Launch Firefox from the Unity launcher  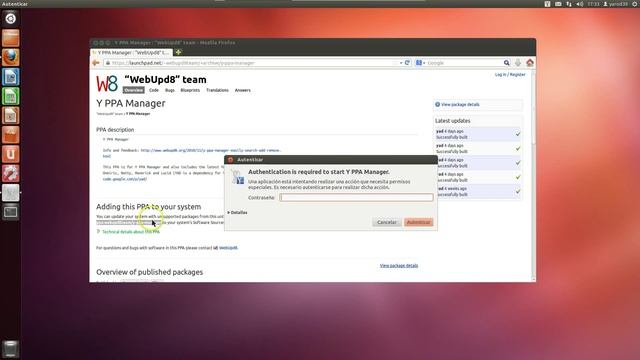(11, 57)
